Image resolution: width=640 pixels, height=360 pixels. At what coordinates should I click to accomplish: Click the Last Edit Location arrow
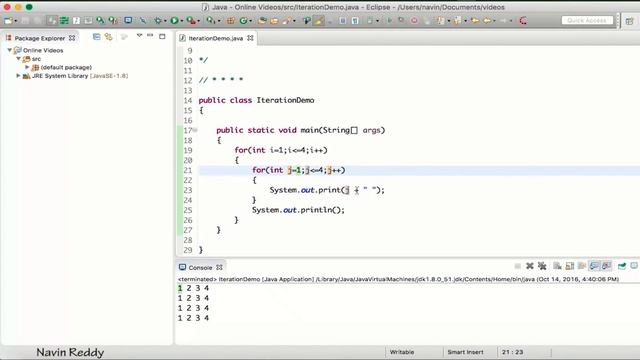(x=475, y=20)
